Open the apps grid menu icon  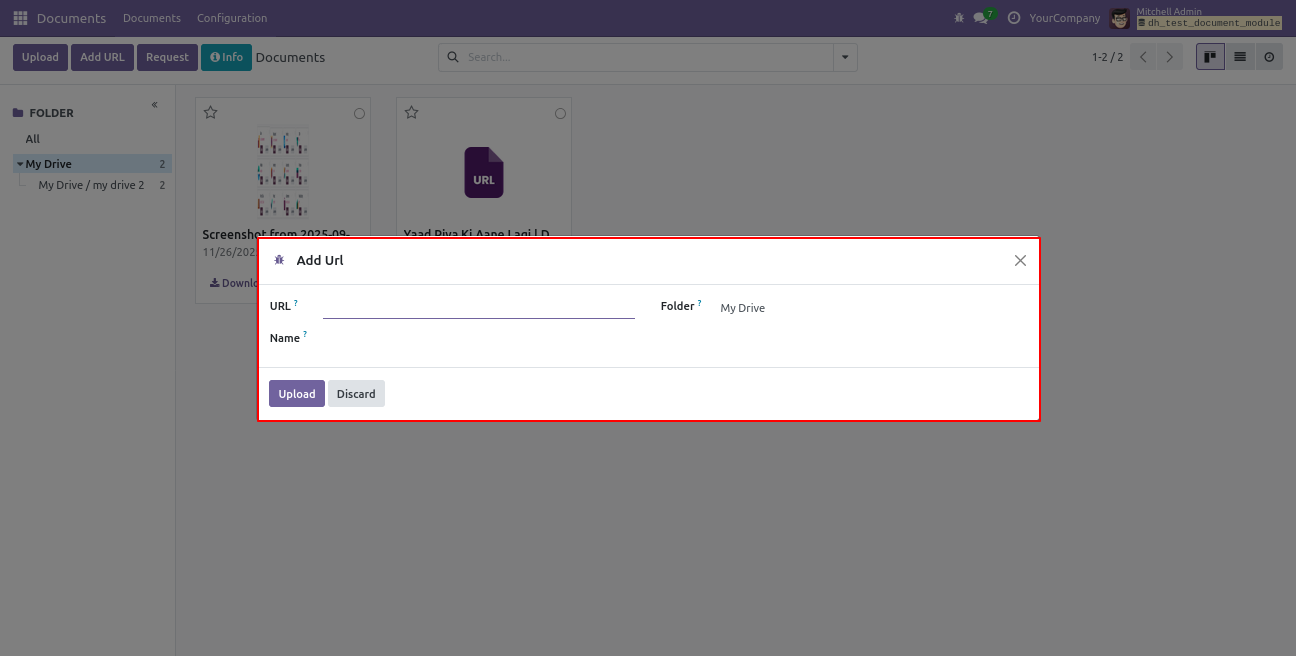point(20,18)
